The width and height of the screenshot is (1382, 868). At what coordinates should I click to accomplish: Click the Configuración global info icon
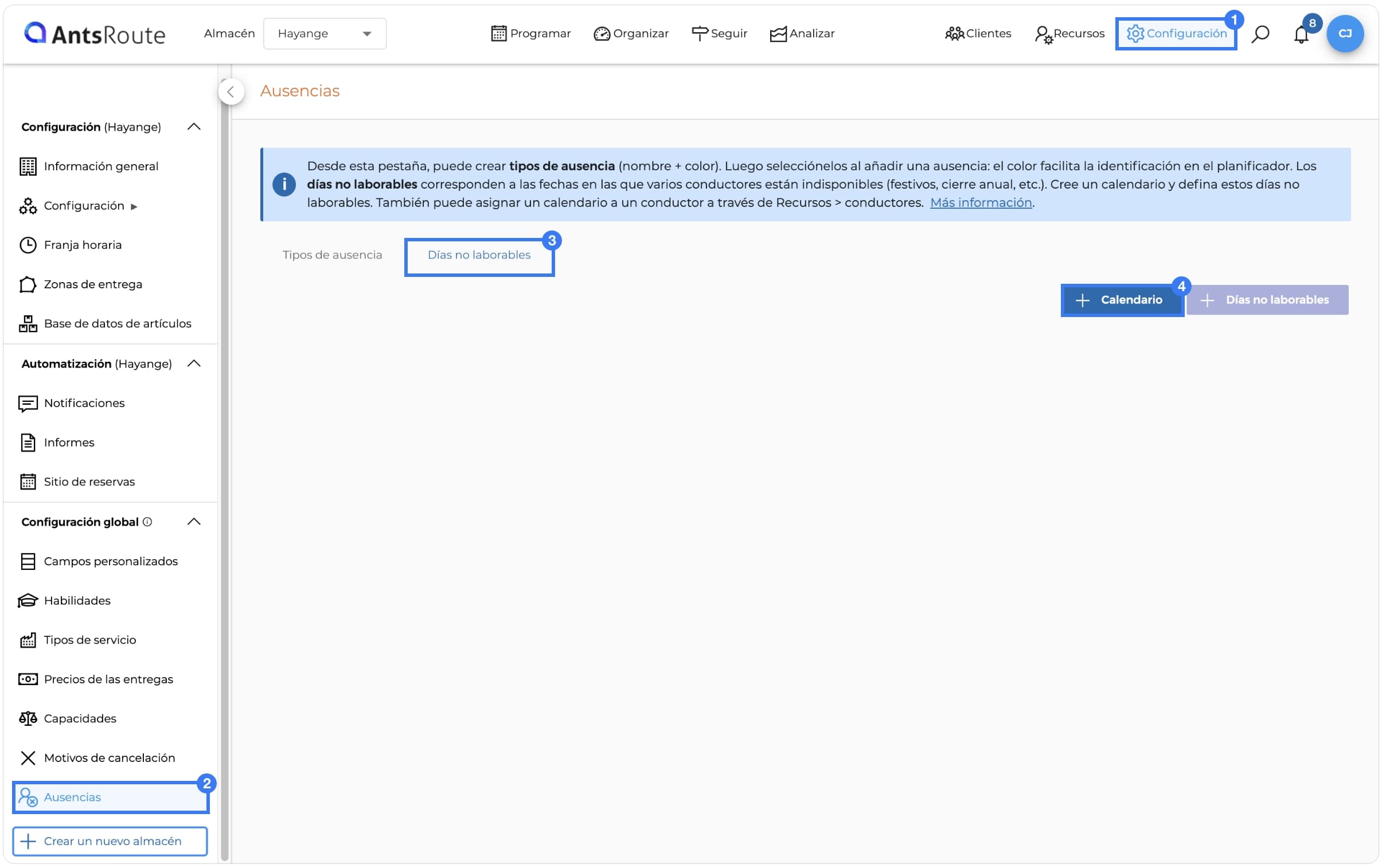pos(147,522)
